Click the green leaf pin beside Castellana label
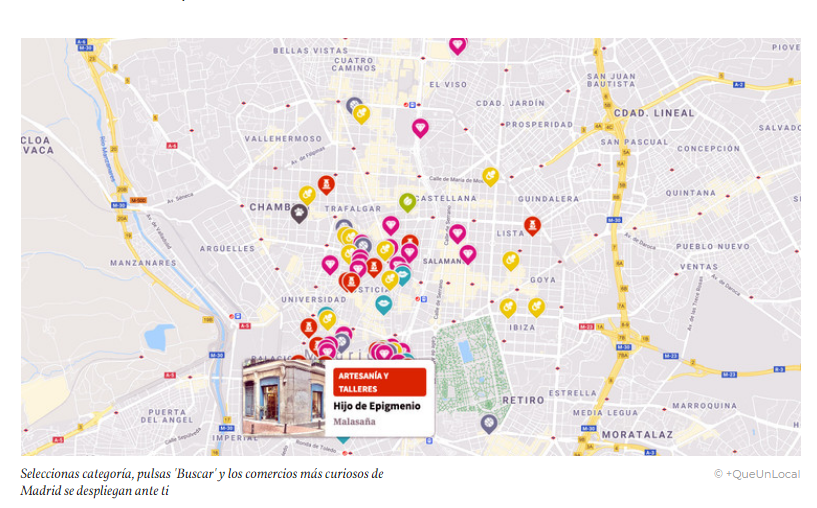The image size is (817, 508). [407, 202]
